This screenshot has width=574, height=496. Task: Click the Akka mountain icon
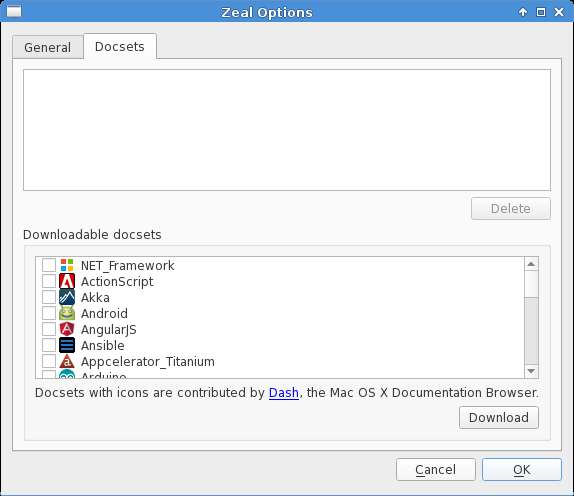coord(67,297)
